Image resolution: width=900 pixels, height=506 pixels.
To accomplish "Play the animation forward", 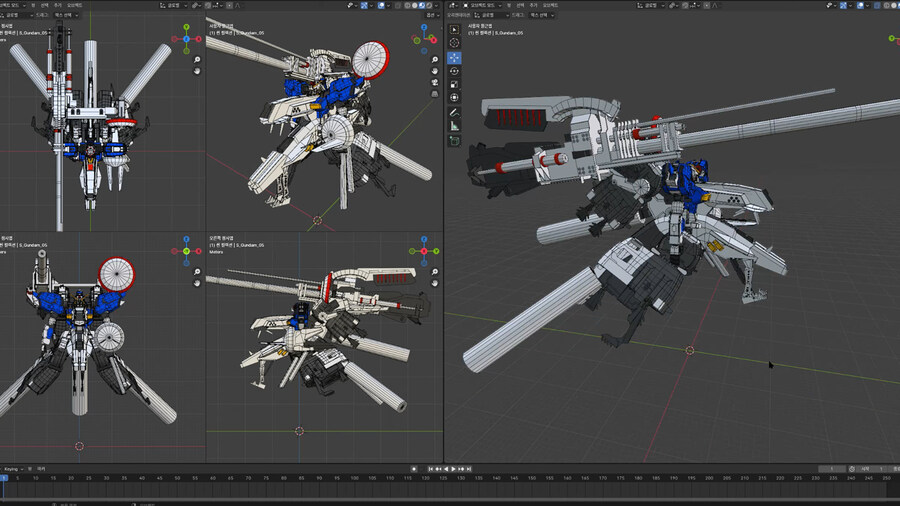I will click(453, 469).
